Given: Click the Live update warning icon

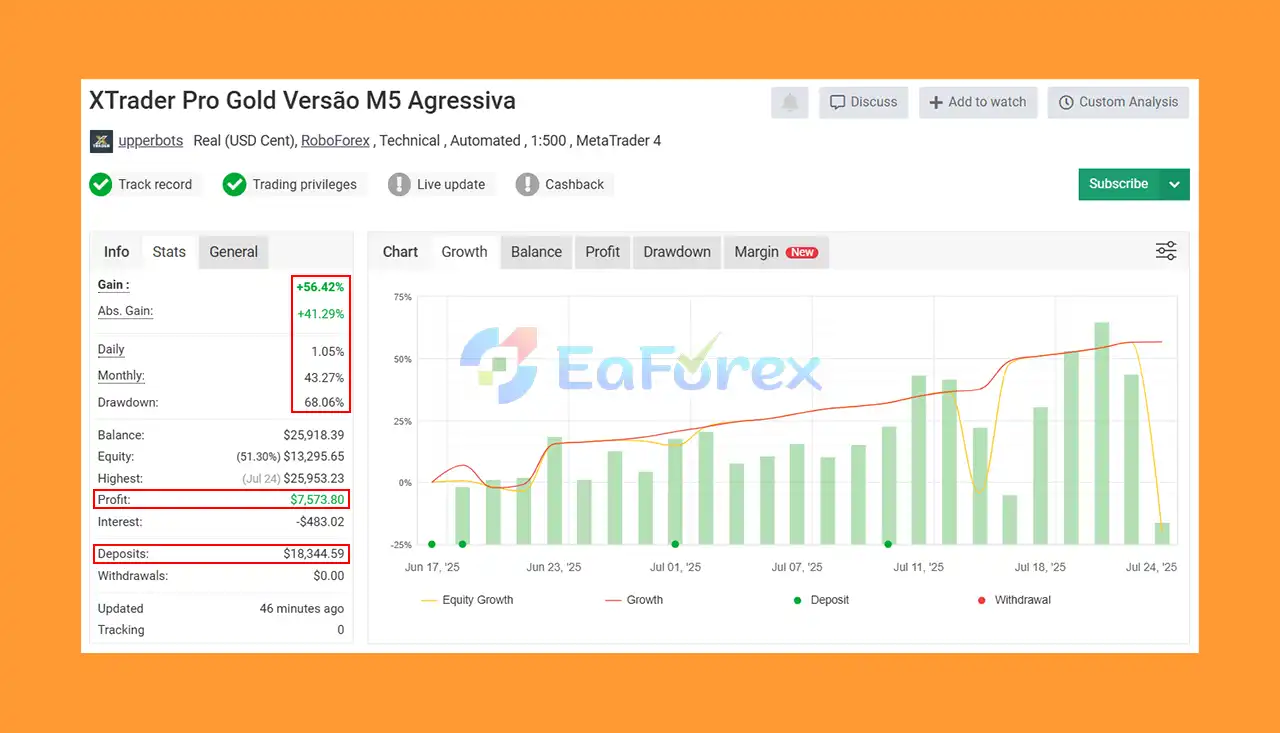Looking at the screenshot, I should point(399,184).
